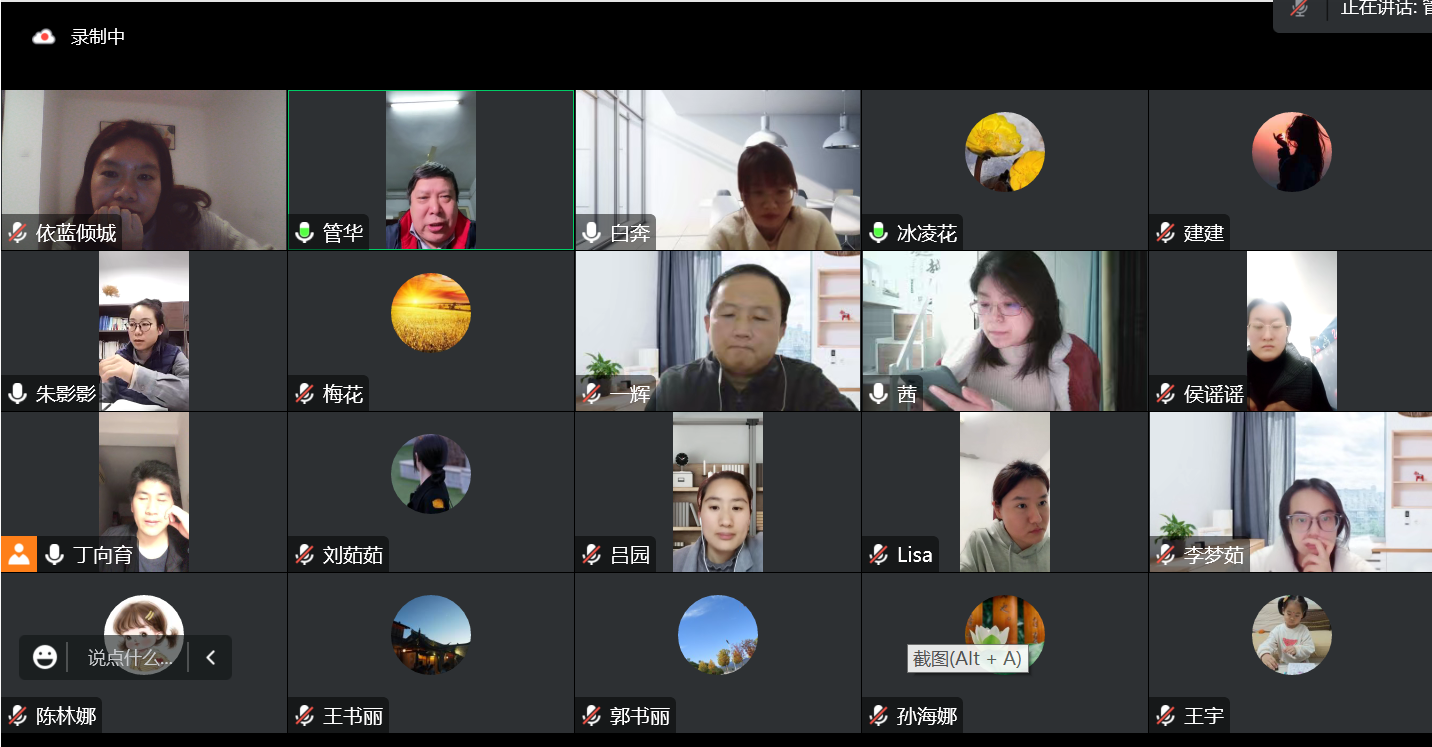Click the 录制中 recording status label
The image size is (1432, 747).
(98, 37)
